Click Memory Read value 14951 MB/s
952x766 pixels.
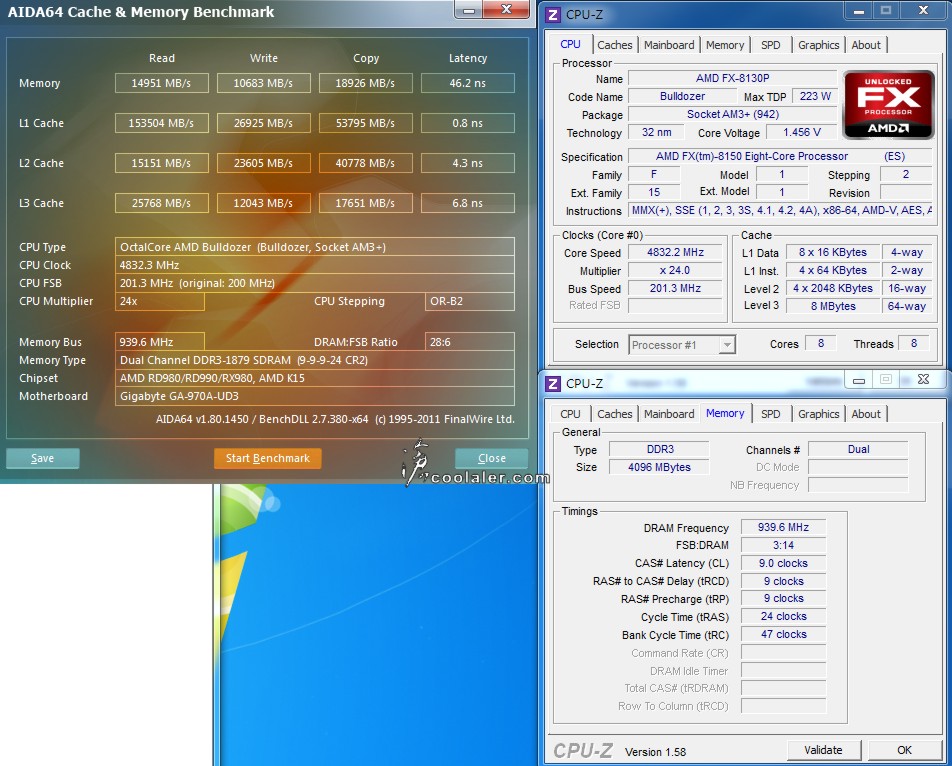162,83
